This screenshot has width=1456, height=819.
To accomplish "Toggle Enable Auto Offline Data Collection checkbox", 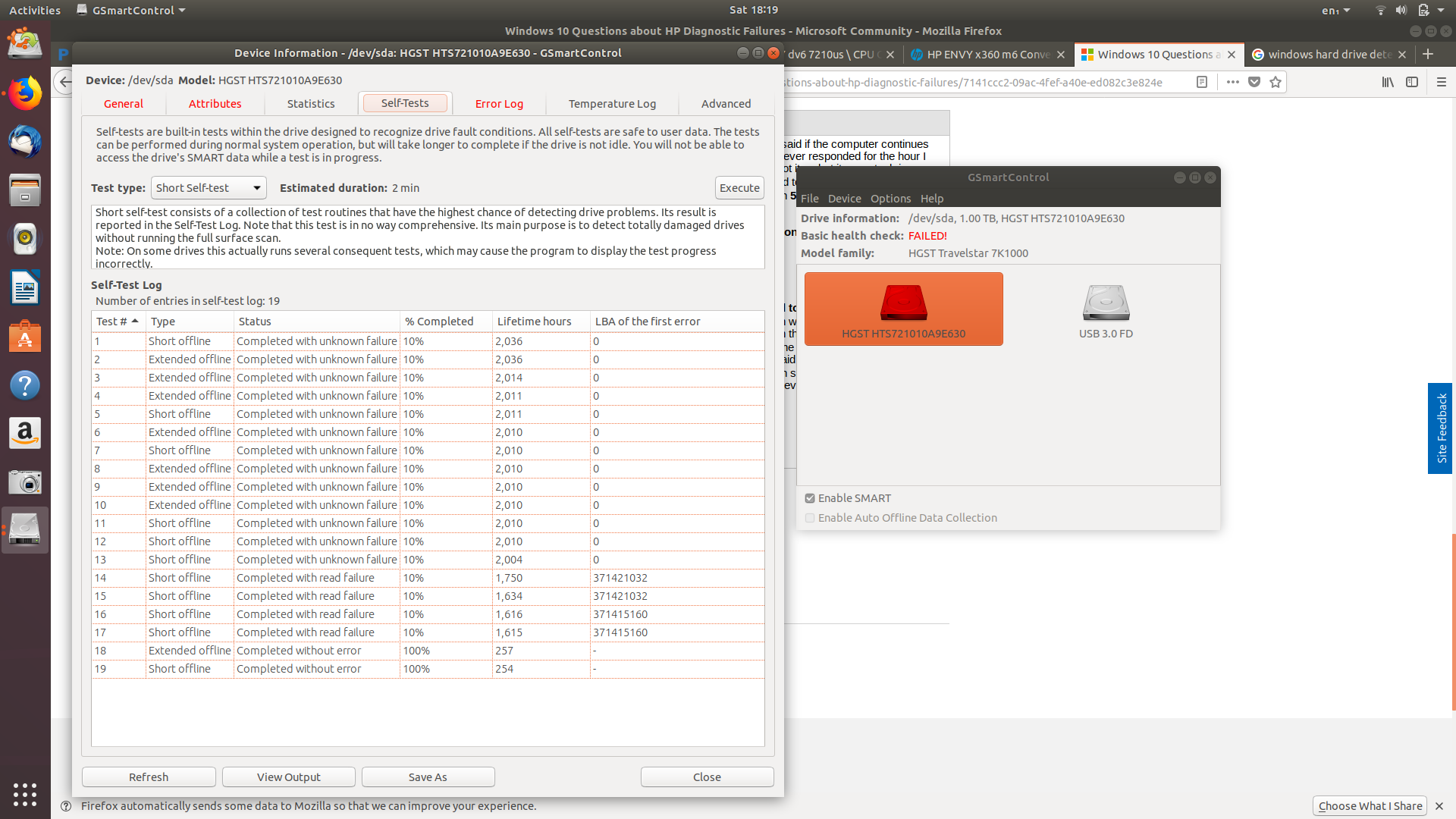I will point(810,518).
